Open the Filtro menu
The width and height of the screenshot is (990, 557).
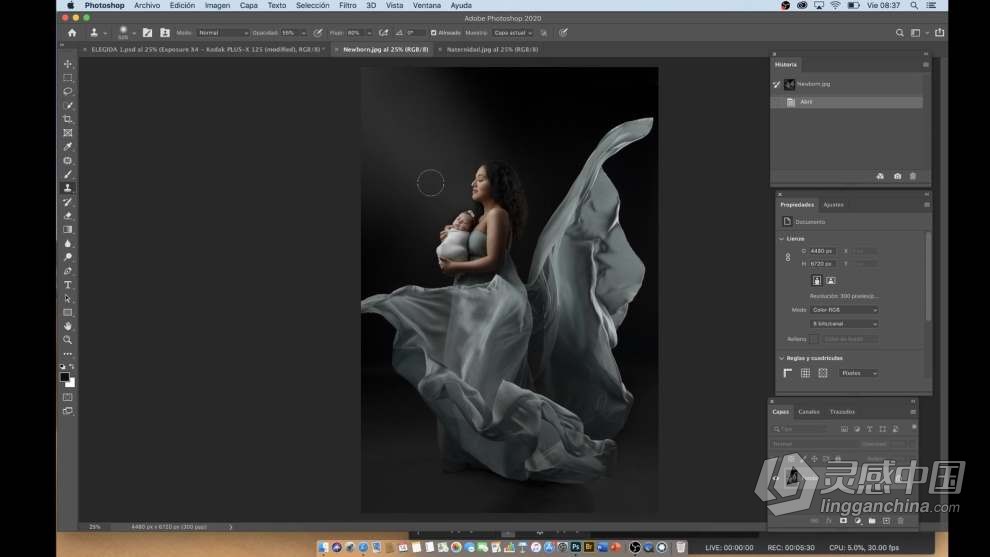point(347,5)
